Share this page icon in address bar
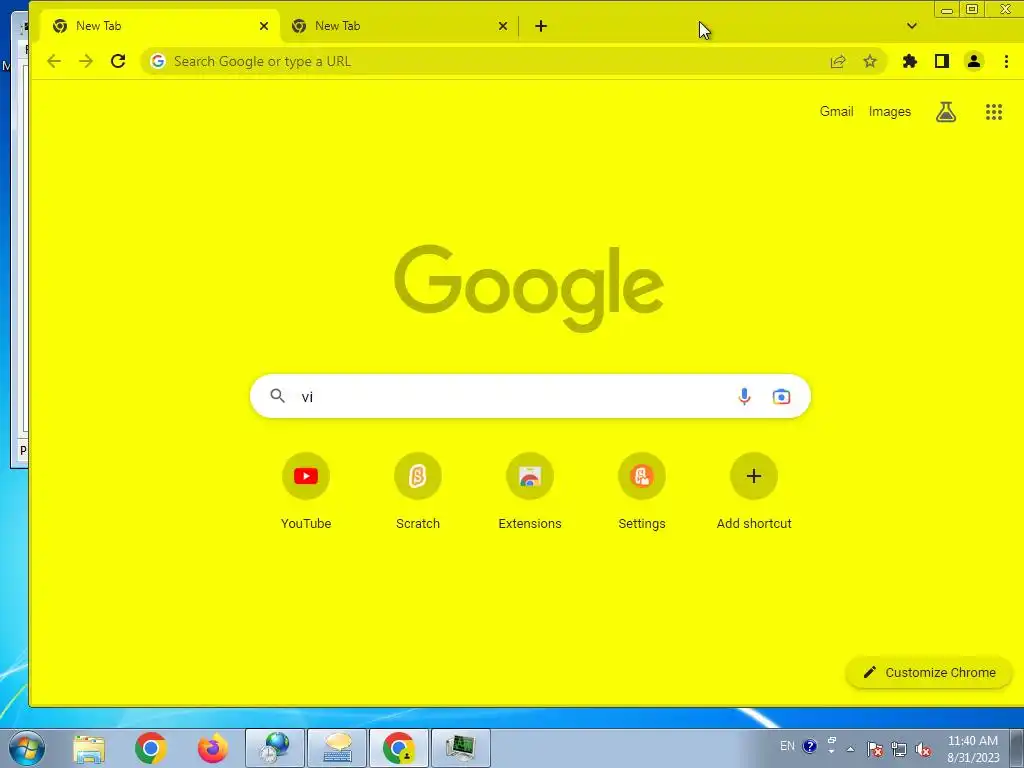Image resolution: width=1024 pixels, height=768 pixels. (x=838, y=61)
